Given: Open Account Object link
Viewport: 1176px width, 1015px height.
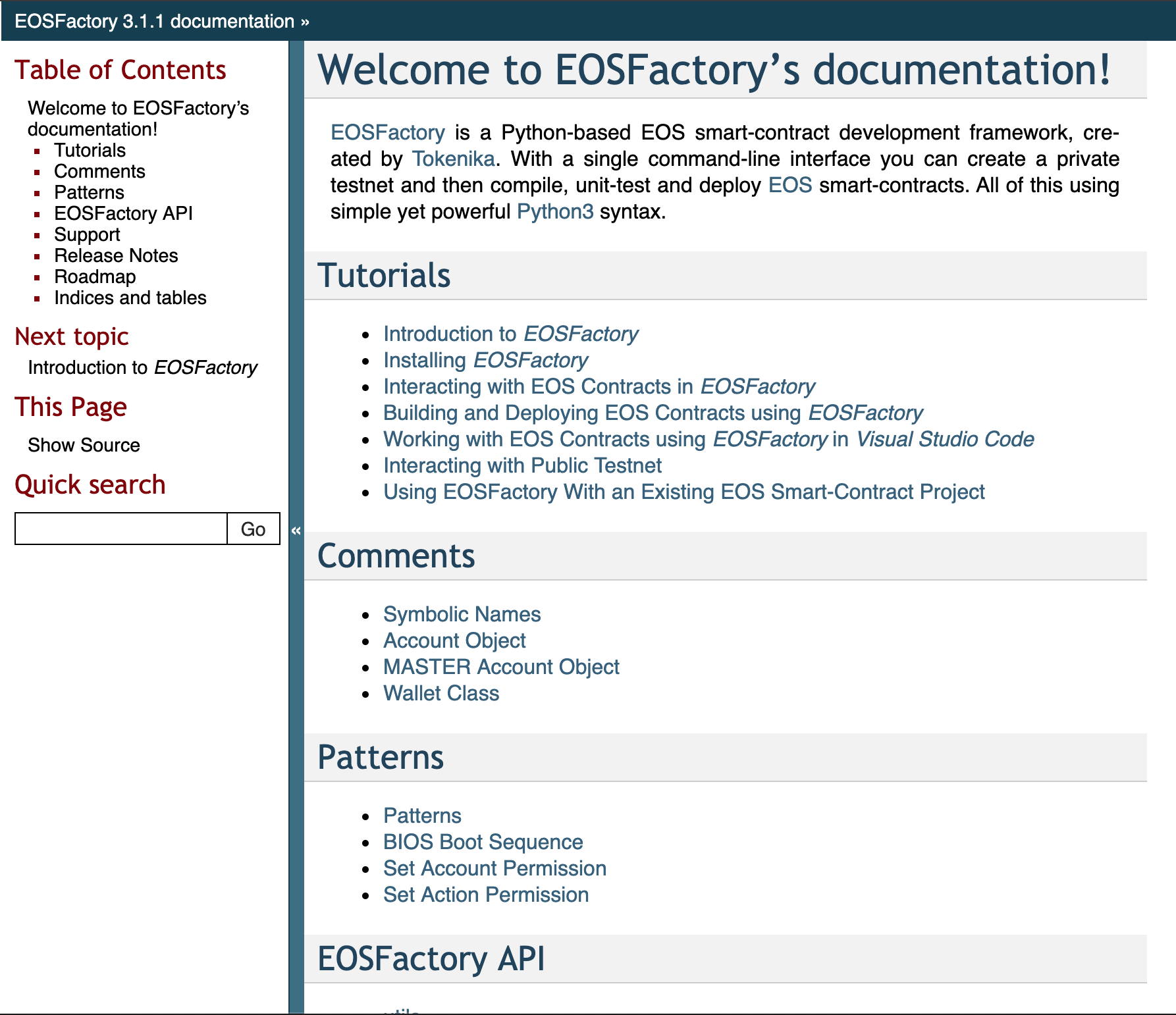Looking at the screenshot, I should point(454,640).
